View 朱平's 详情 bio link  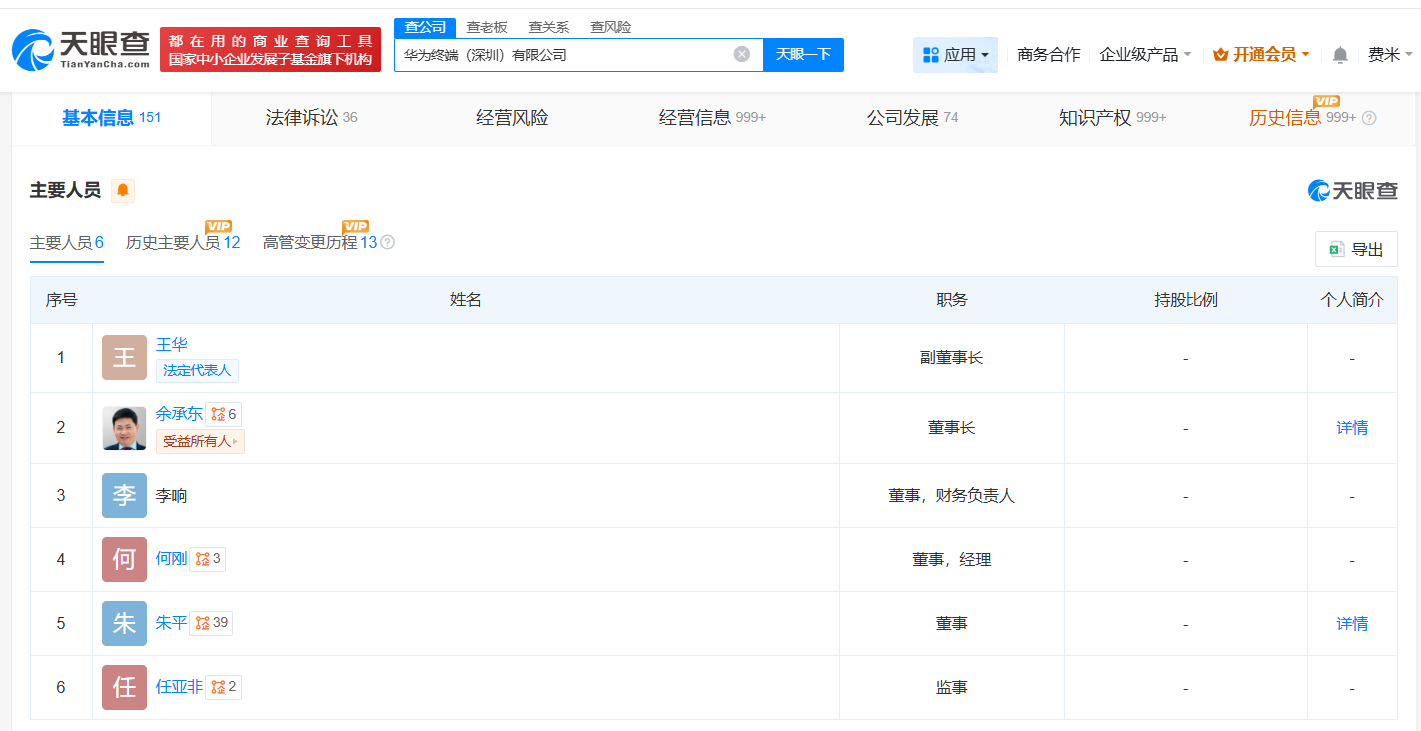1352,624
